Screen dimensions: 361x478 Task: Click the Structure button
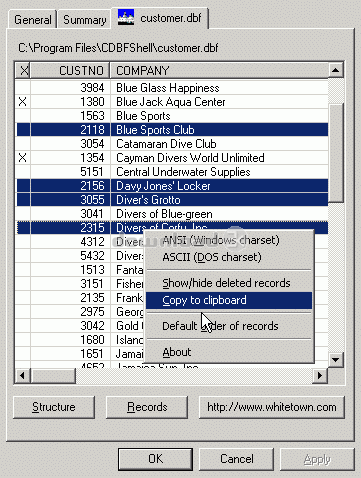[x=54, y=407]
